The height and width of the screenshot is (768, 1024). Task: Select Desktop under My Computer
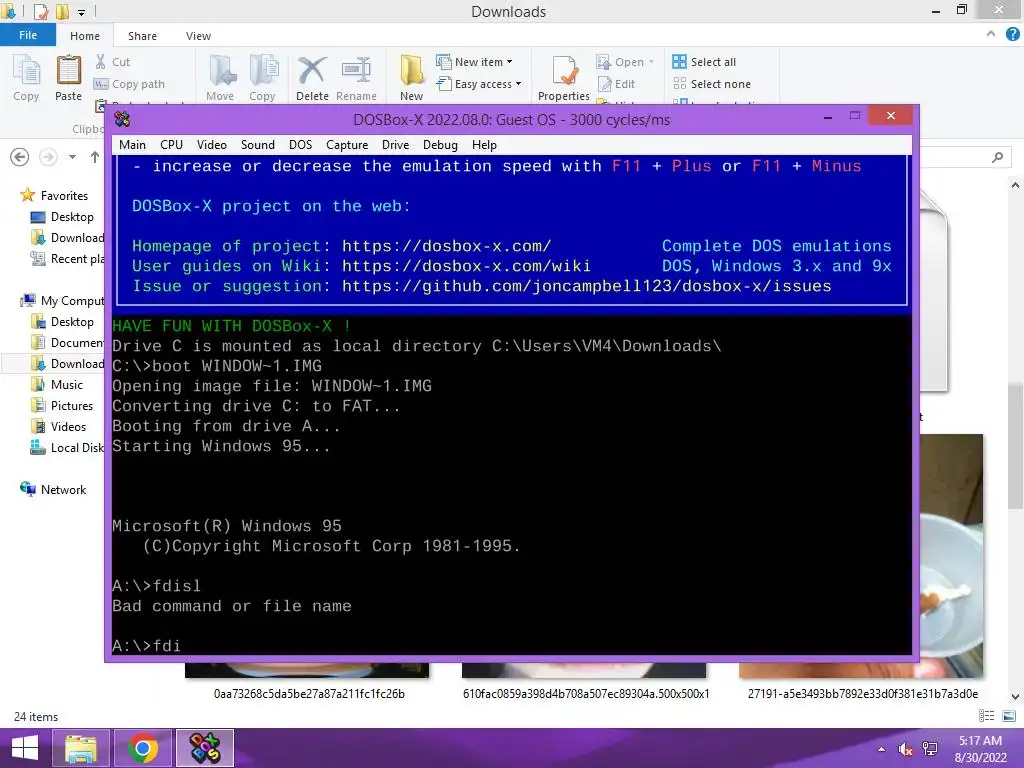(x=63, y=321)
